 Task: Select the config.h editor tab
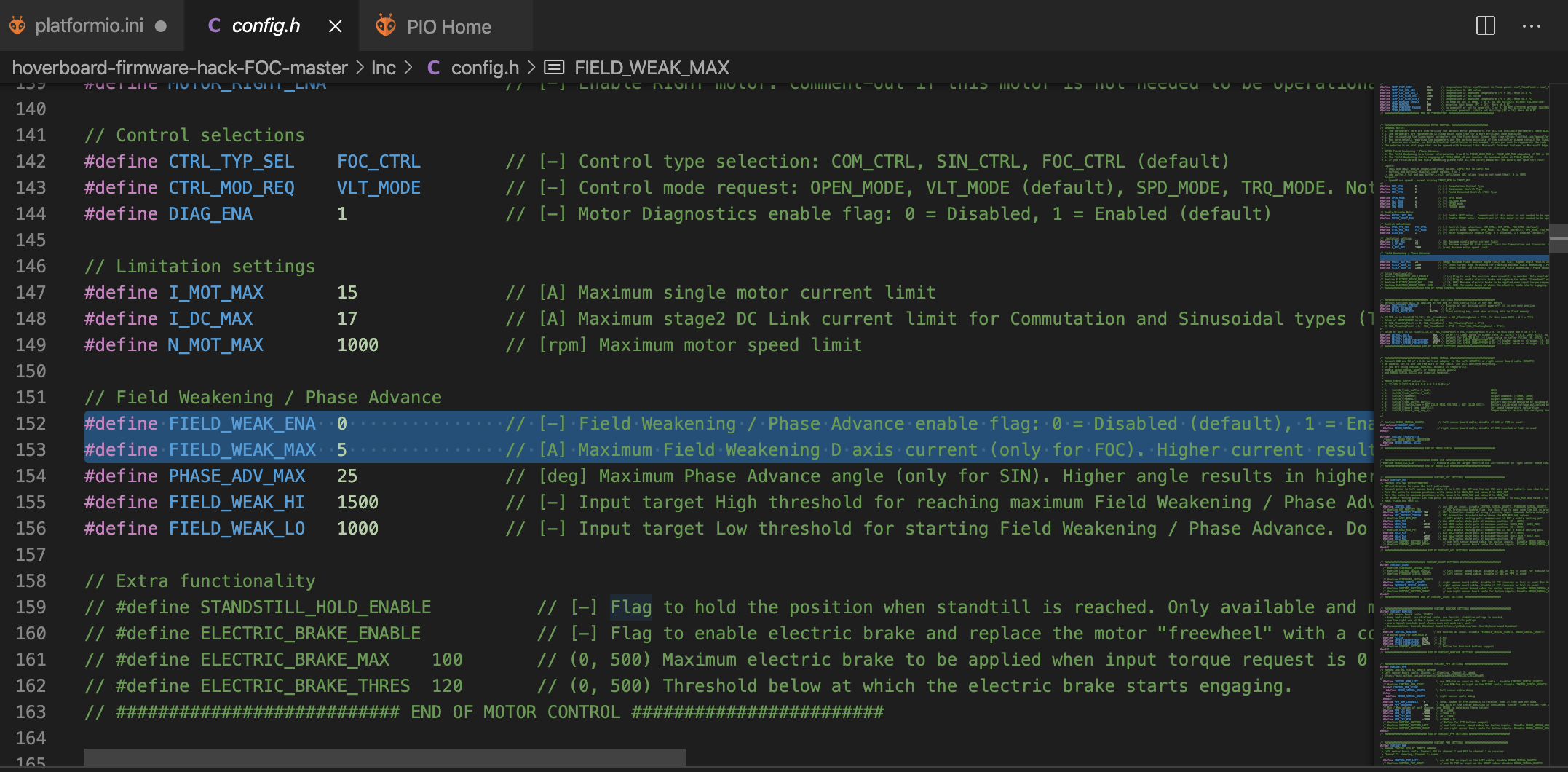coord(271,26)
